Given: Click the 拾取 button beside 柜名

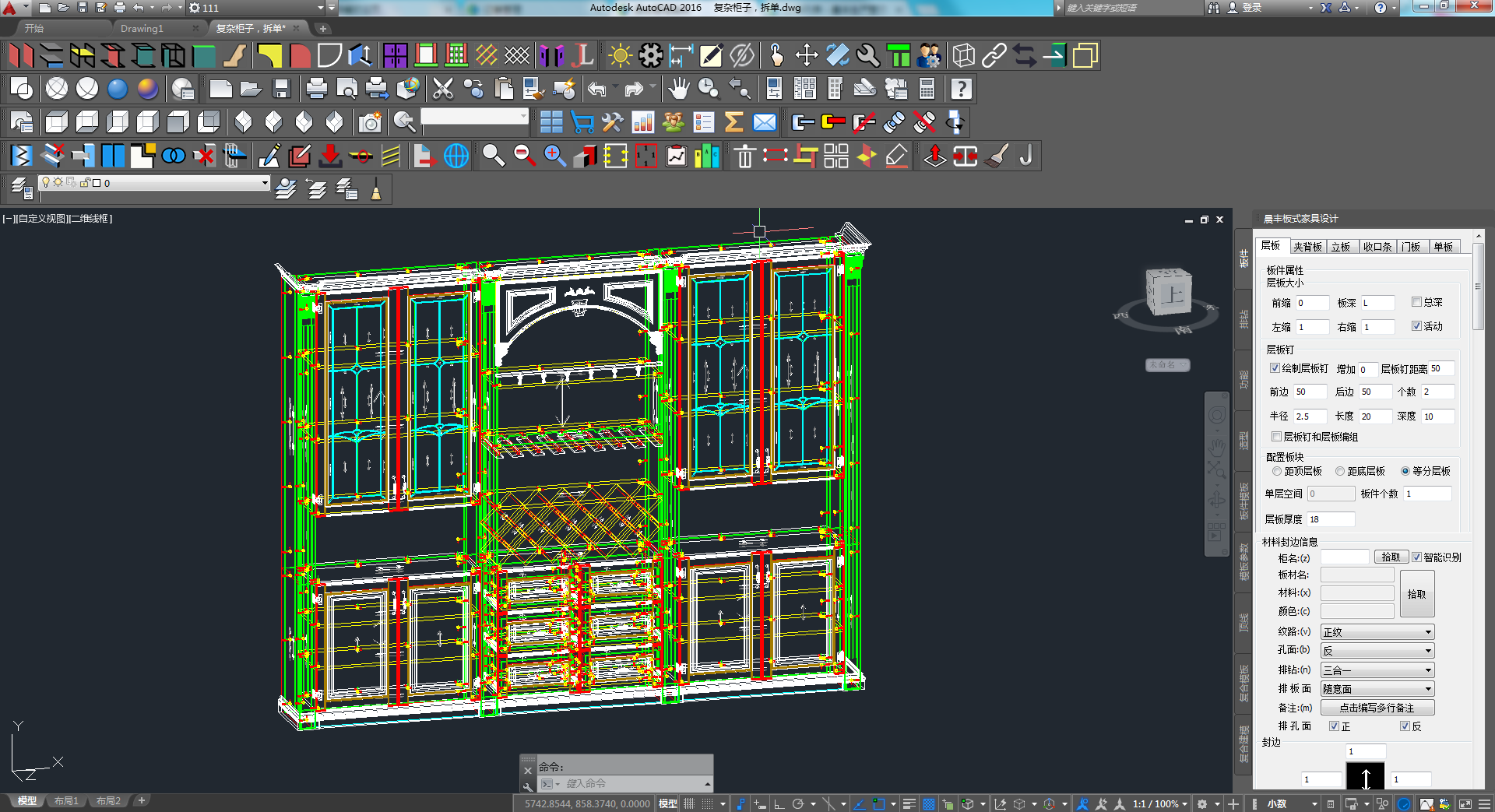Looking at the screenshot, I should point(1391,557).
